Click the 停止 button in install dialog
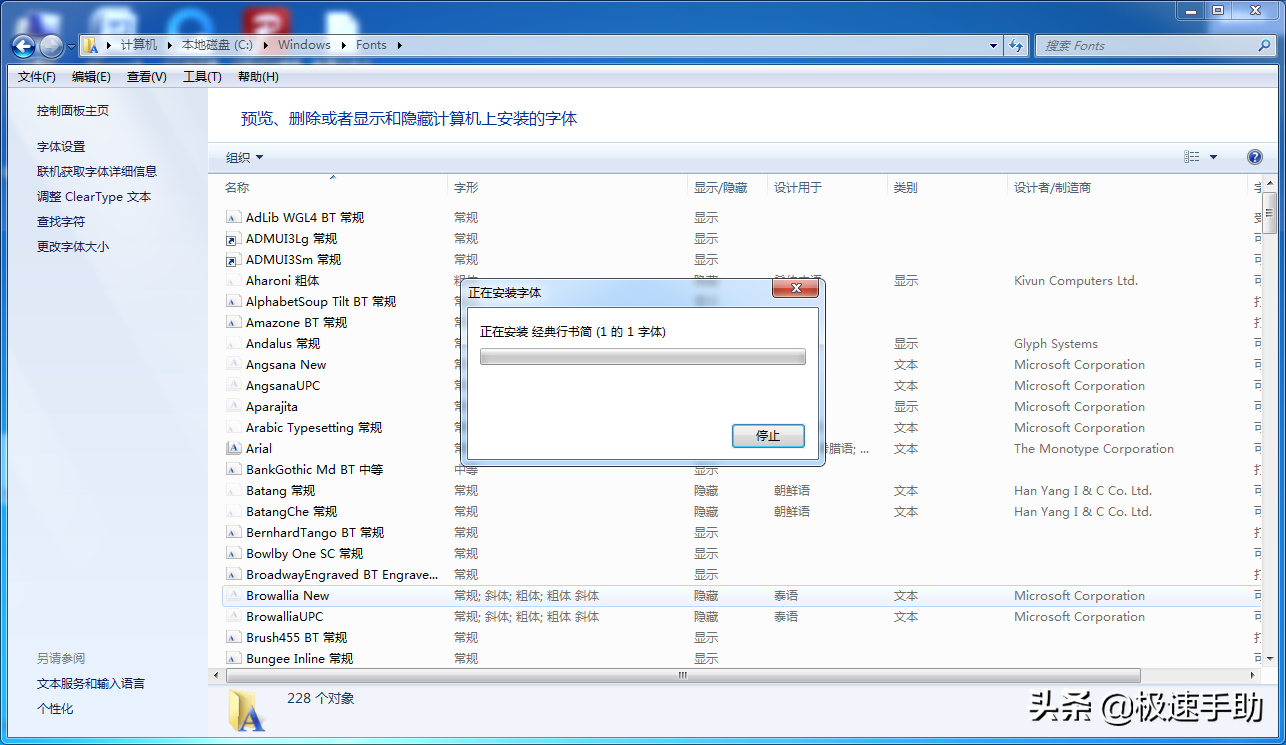The height and width of the screenshot is (745, 1286). (768, 436)
